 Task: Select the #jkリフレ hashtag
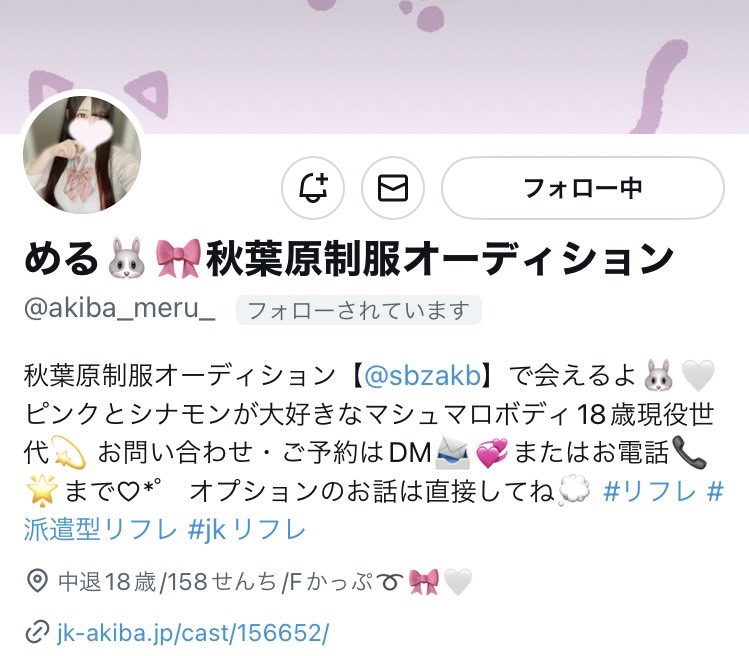[247, 530]
